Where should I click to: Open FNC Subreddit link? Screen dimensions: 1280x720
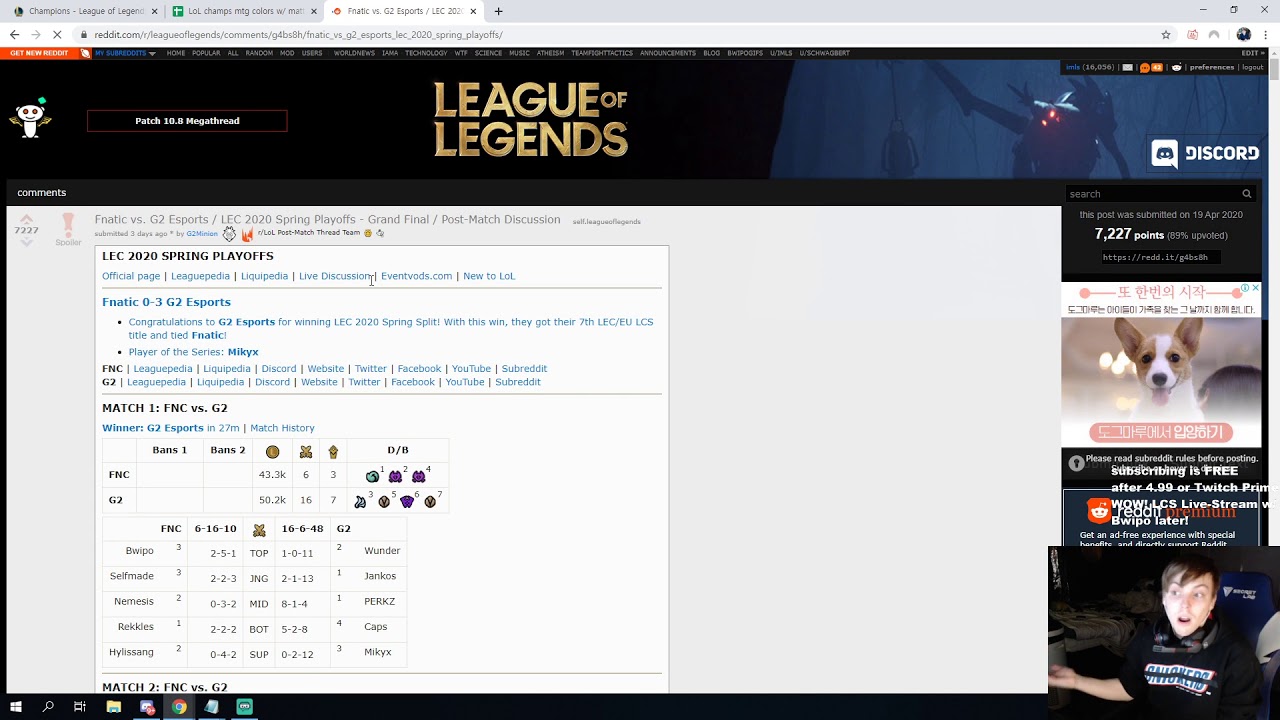524,369
